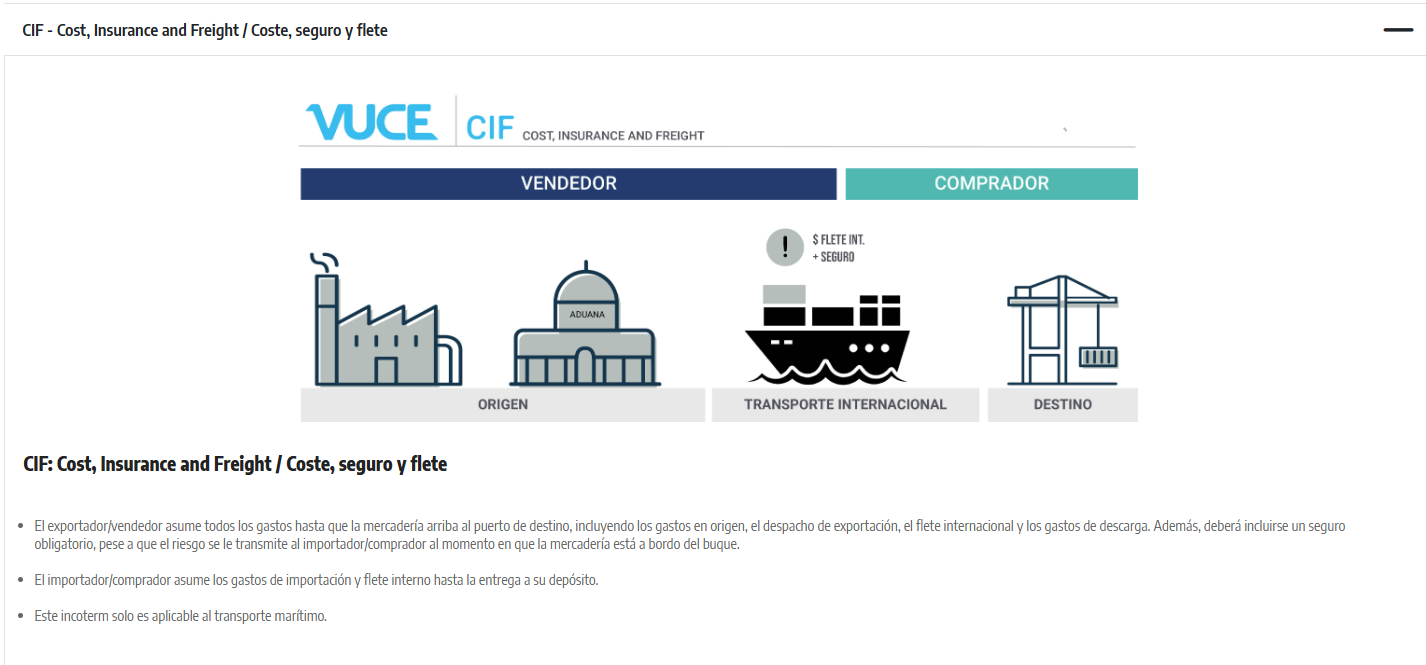1426x665 pixels.
Task: Click the paragraph starting 'El exportador/vendedor asume'
Action: (689, 535)
